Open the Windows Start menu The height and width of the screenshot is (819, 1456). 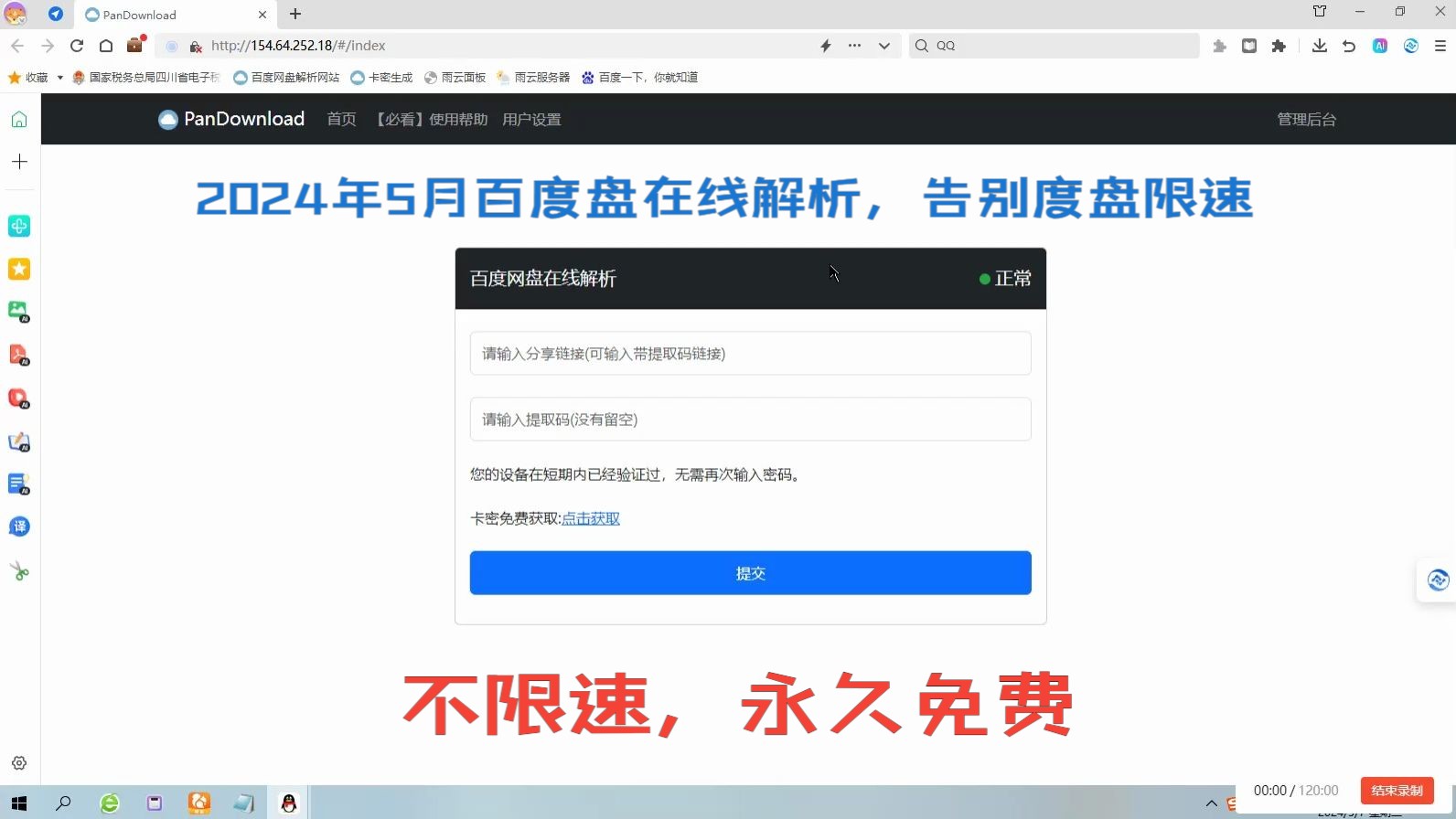[x=19, y=803]
